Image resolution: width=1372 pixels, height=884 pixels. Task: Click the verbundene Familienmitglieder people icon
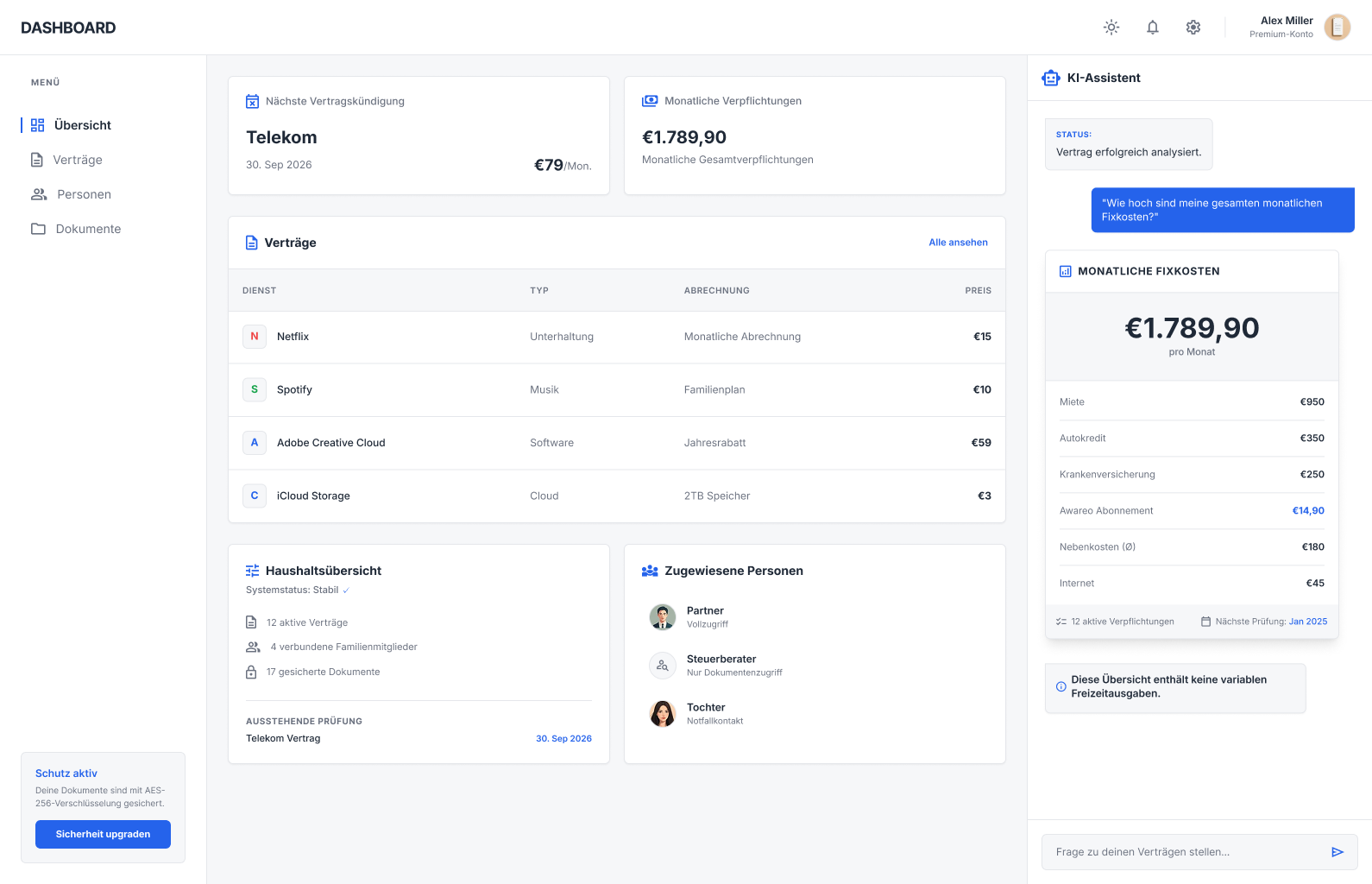[x=253, y=647]
